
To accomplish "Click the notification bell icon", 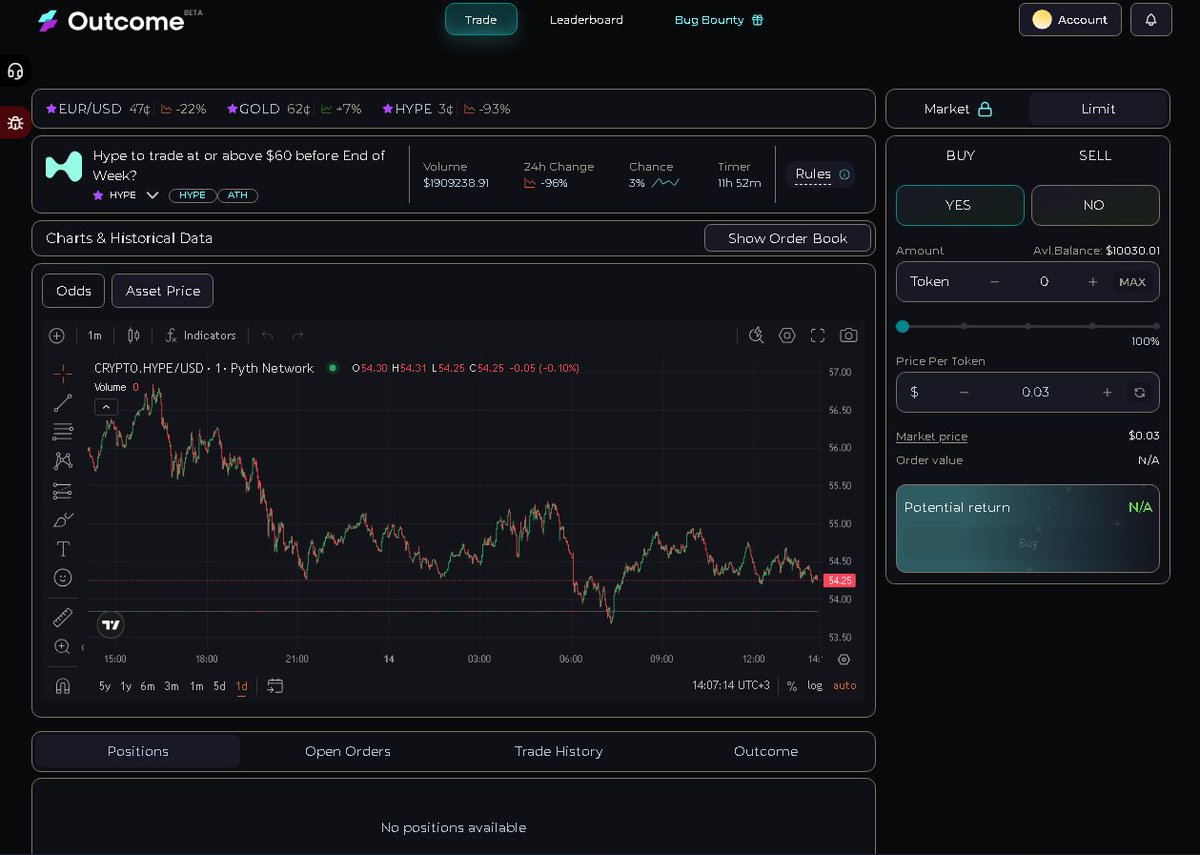I will (1151, 20).
